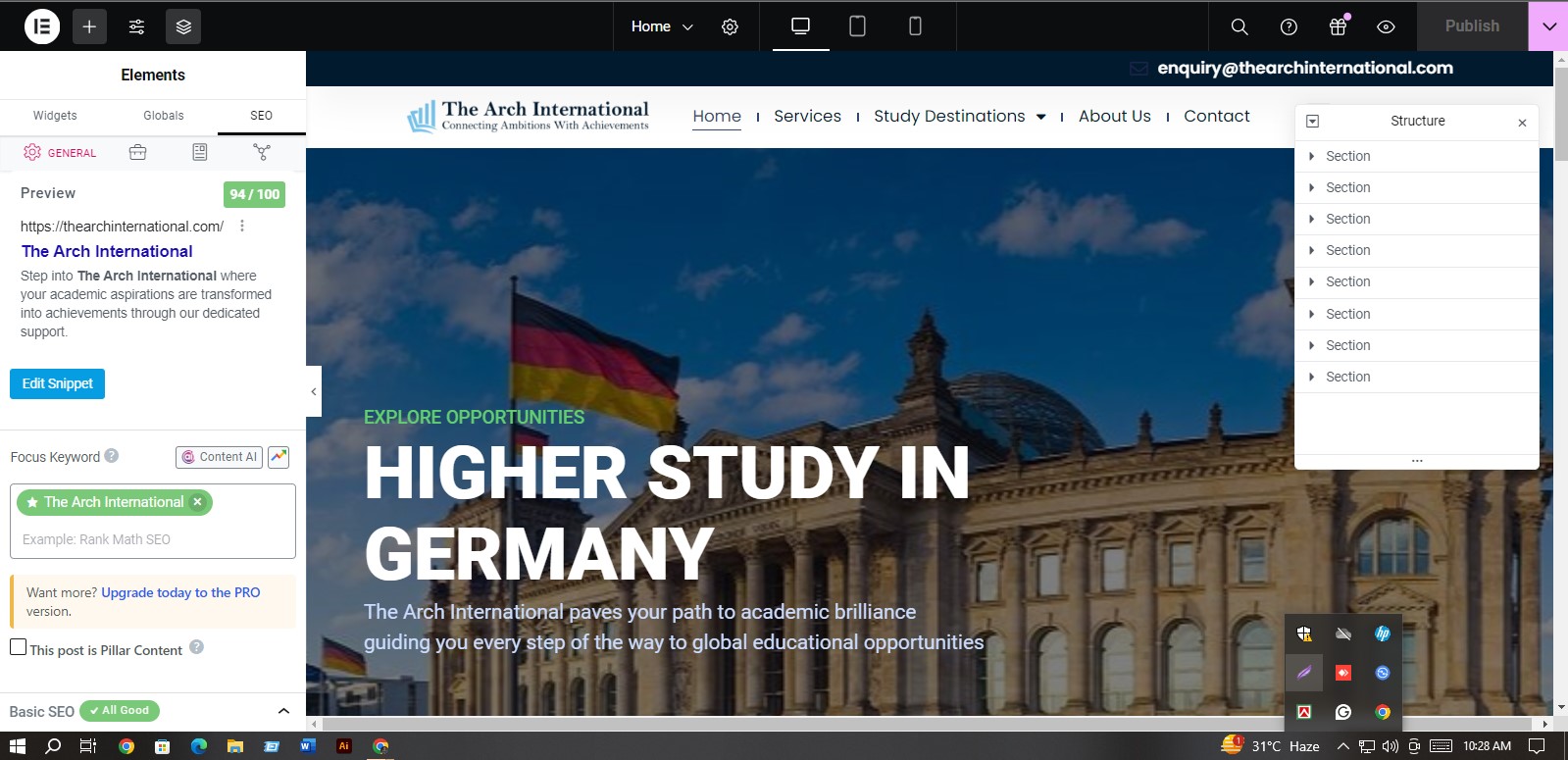Open the Finder search icon
This screenshot has height=760, width=1568.
coord(1239,26)
